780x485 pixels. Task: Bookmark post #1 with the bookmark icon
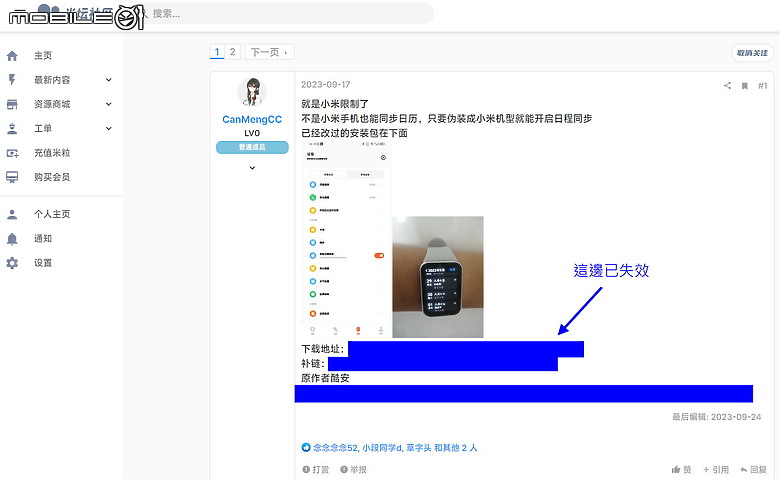(745, 86)
